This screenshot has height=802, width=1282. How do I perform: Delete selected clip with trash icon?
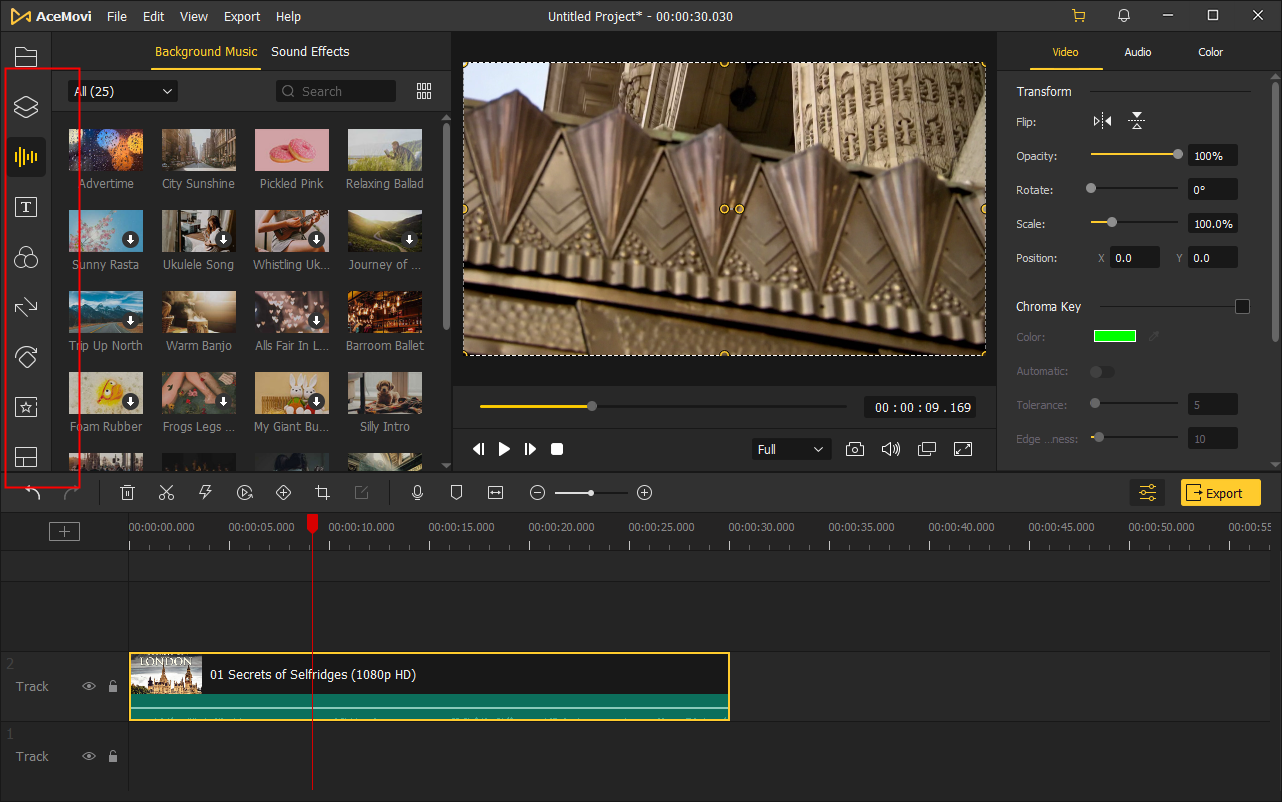coord(128,492)
